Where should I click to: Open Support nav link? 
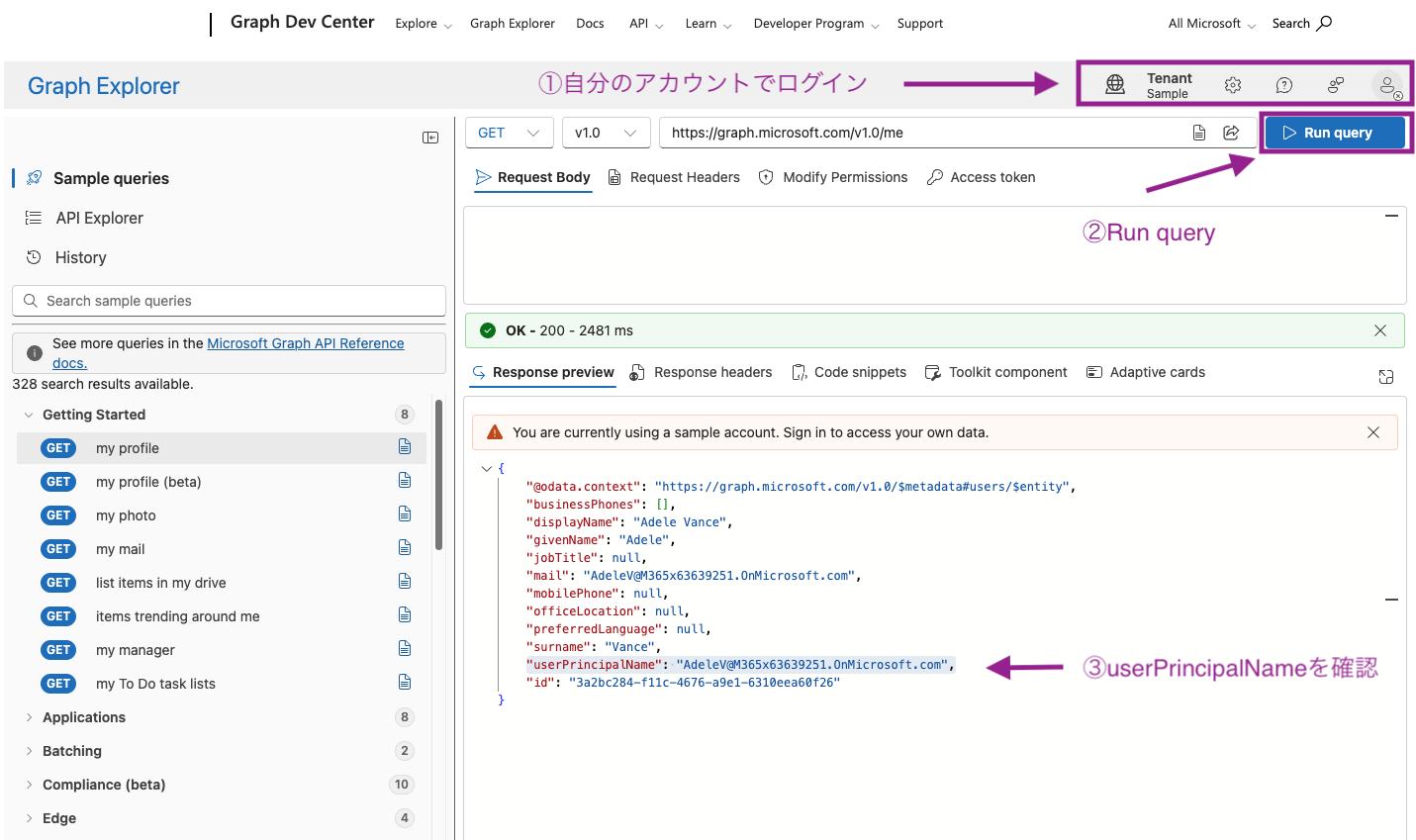tap(920, 24)
